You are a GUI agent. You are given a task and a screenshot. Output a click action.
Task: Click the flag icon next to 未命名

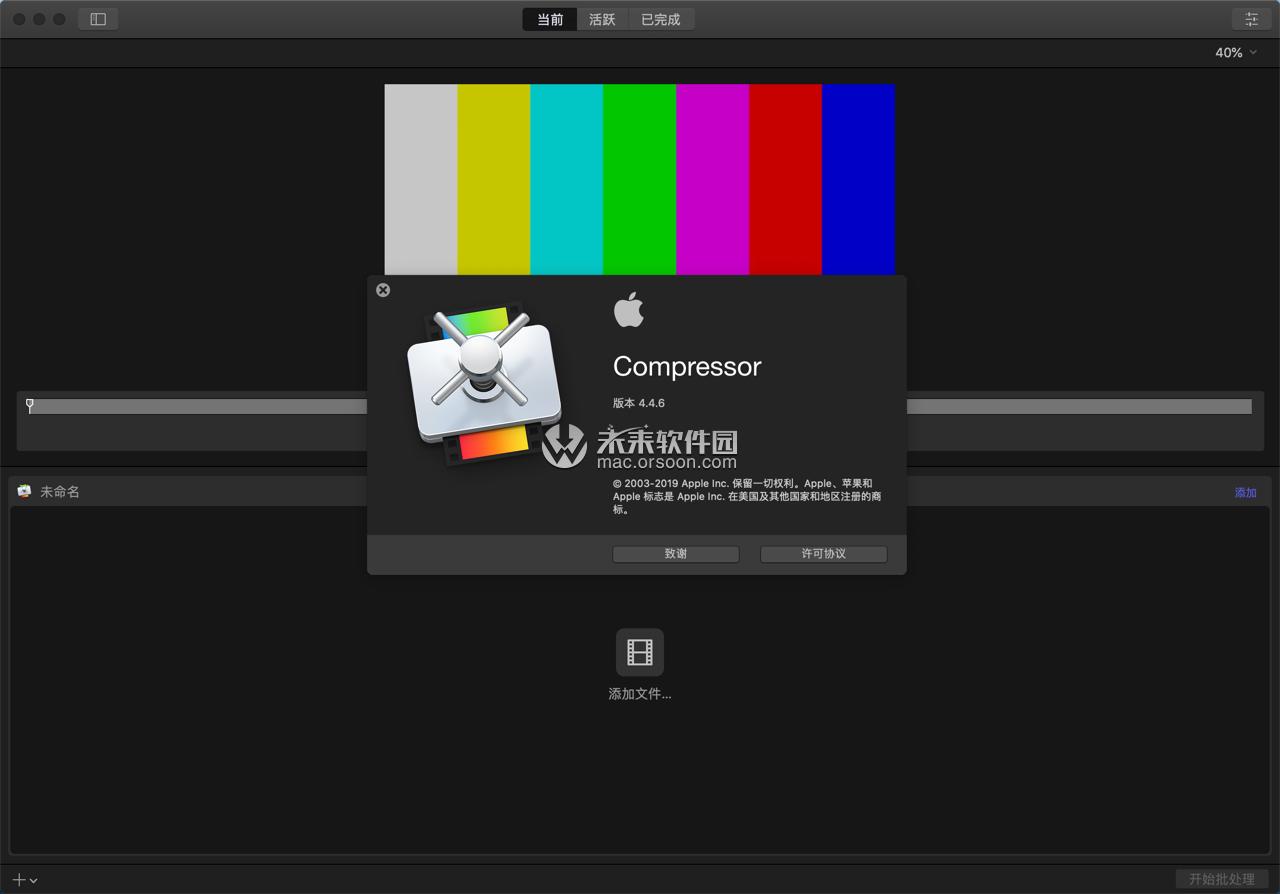tap(22, 491)
